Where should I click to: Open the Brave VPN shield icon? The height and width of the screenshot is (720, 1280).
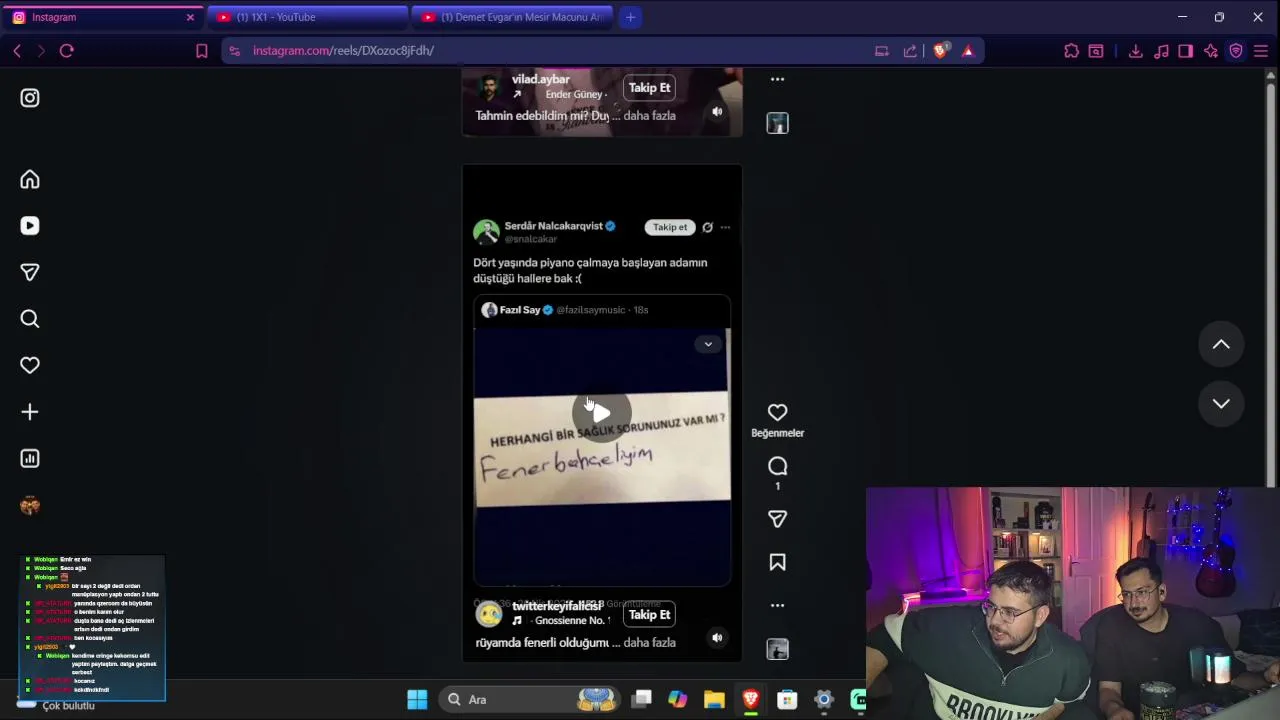[x=1236, y=50]
